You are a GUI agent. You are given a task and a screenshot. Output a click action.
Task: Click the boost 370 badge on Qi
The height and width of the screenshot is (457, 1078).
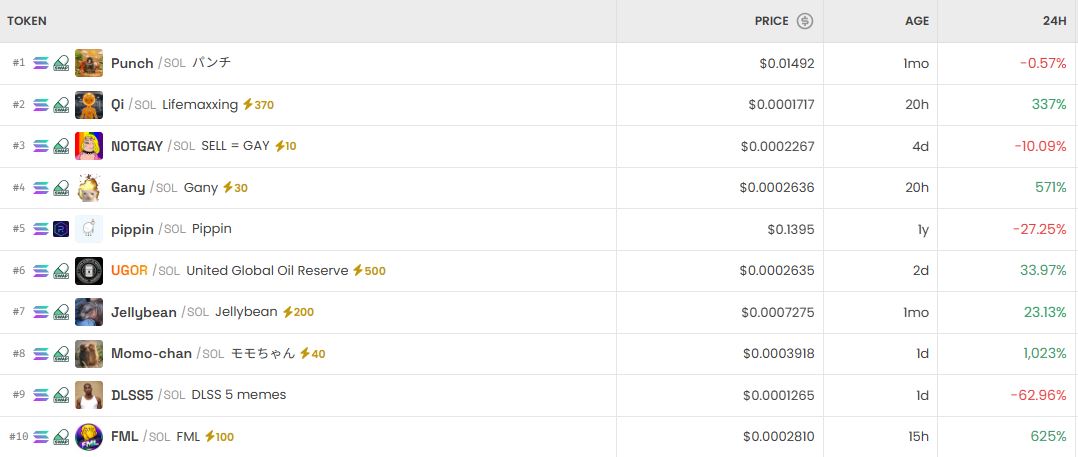258,105
